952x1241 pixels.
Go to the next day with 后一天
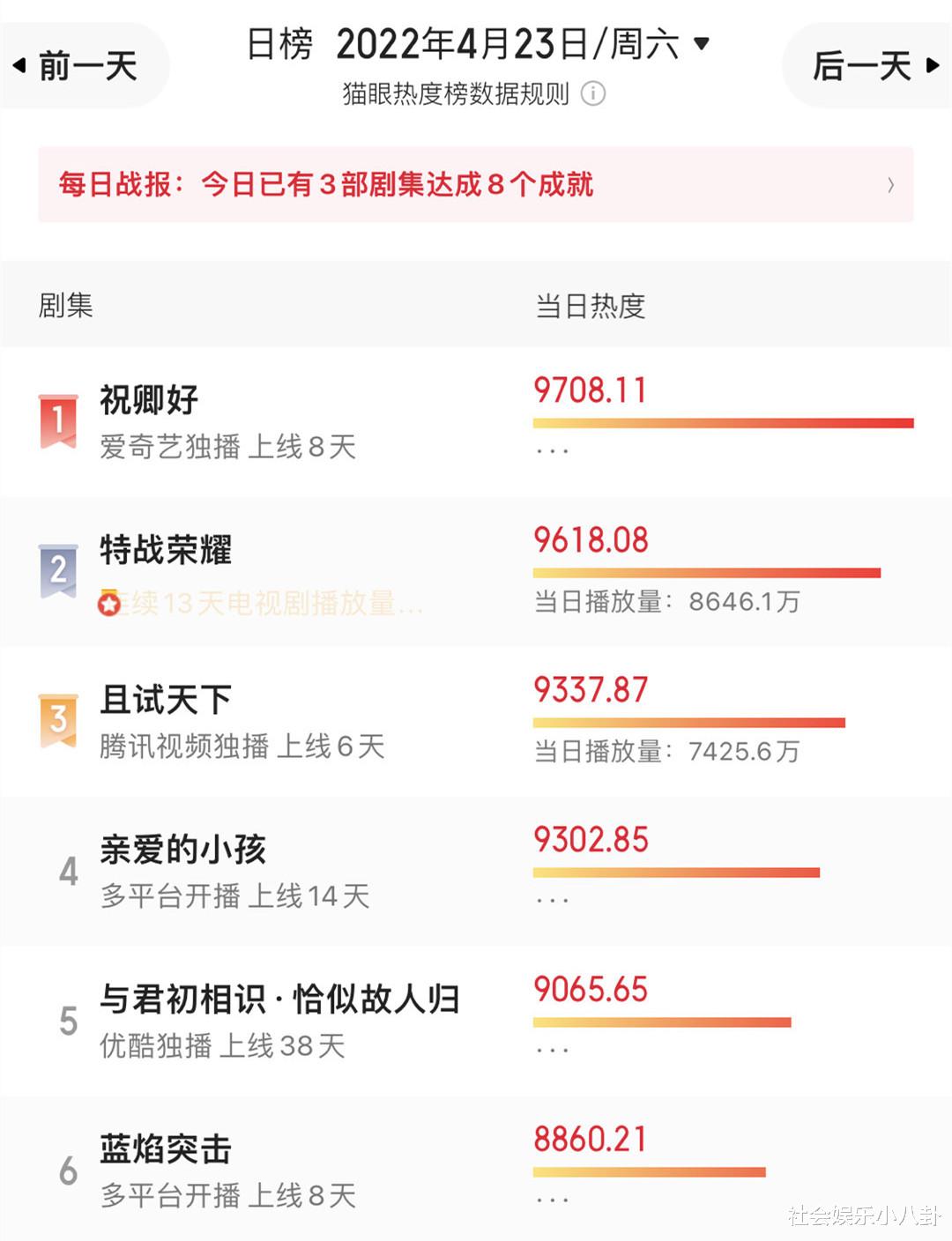(873, 65)
